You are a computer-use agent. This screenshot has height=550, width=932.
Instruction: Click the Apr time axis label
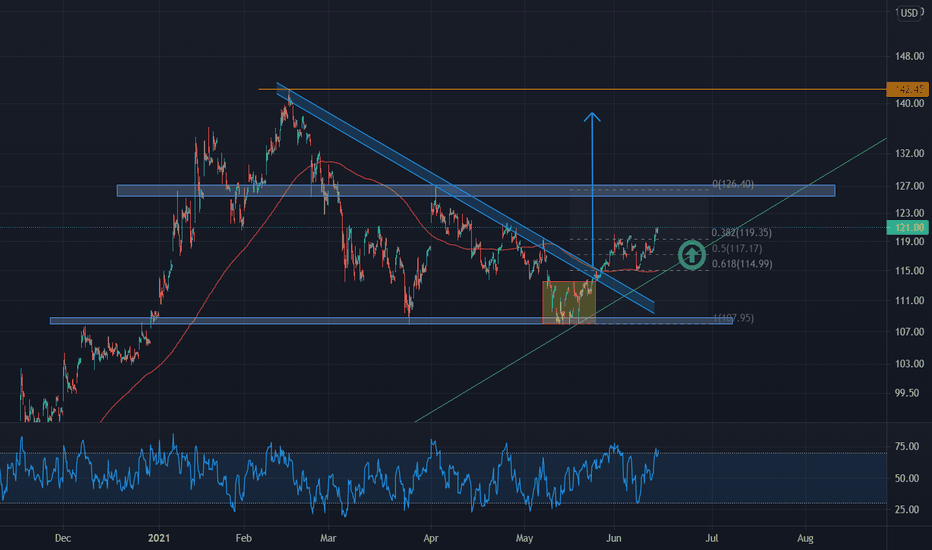(x=430, y=538)
